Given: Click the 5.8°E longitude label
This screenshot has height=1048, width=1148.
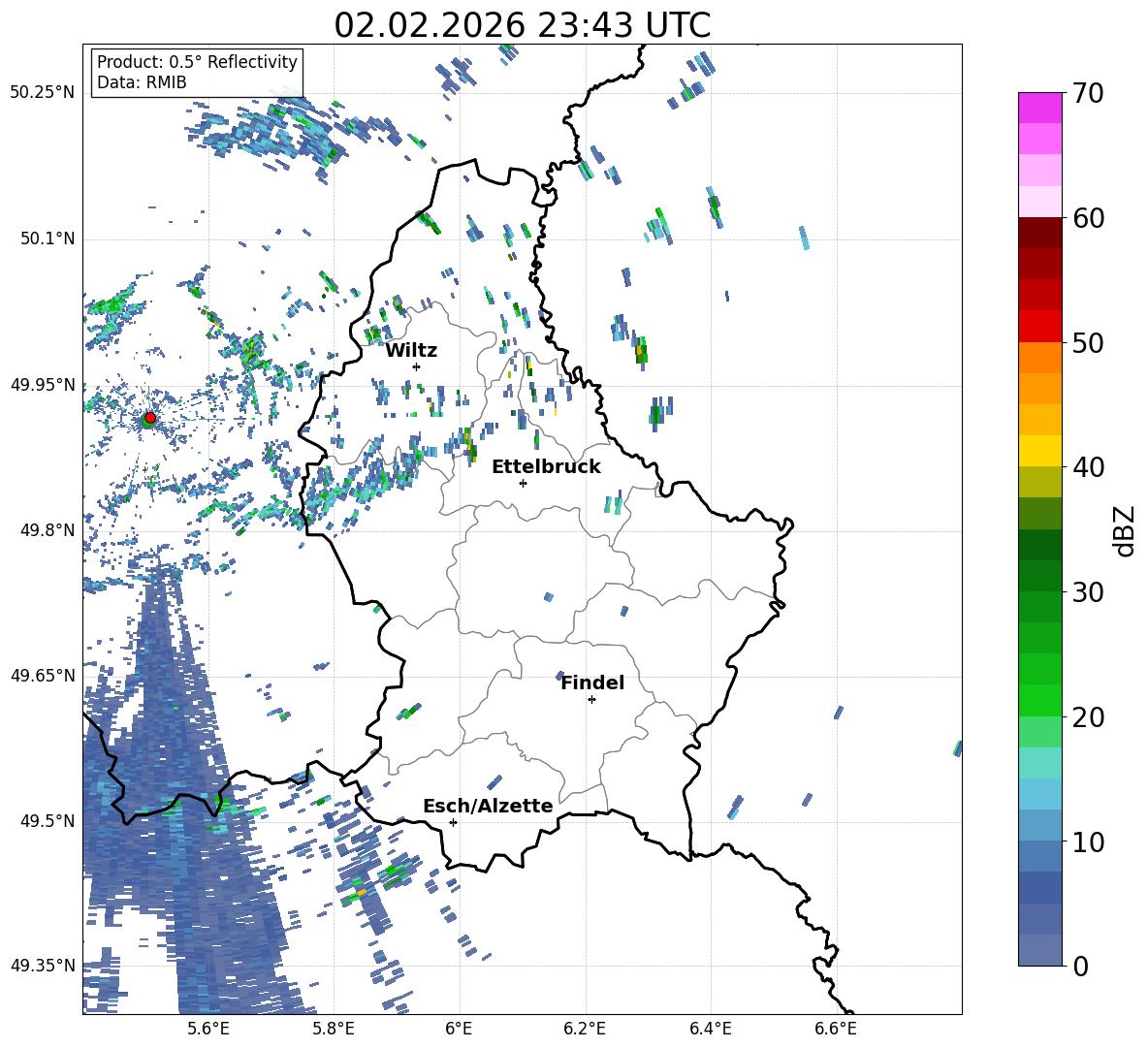Looking at the screenshot, I should tap(334, 1029).
